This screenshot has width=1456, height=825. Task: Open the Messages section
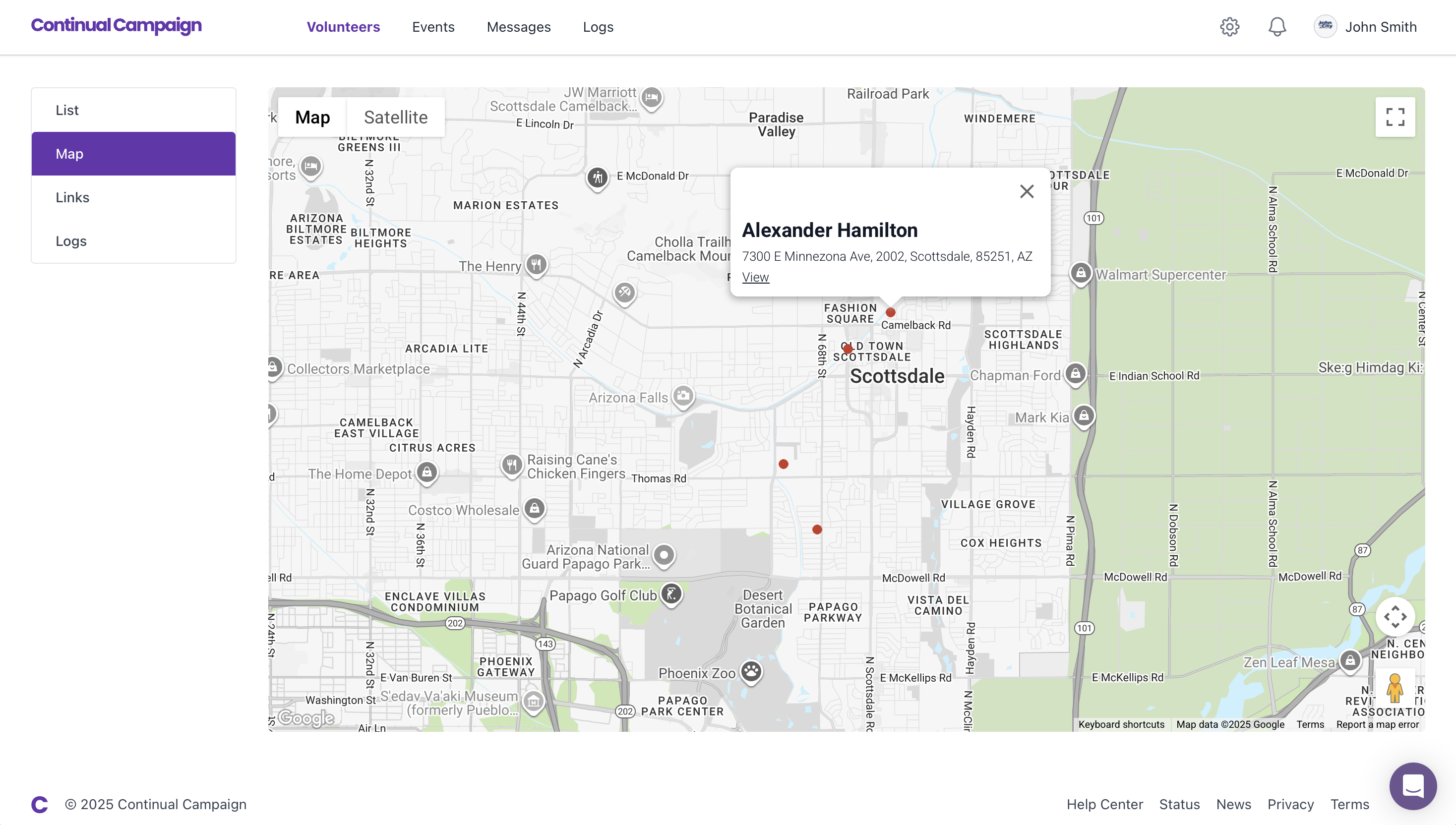[x=518, y=27]
